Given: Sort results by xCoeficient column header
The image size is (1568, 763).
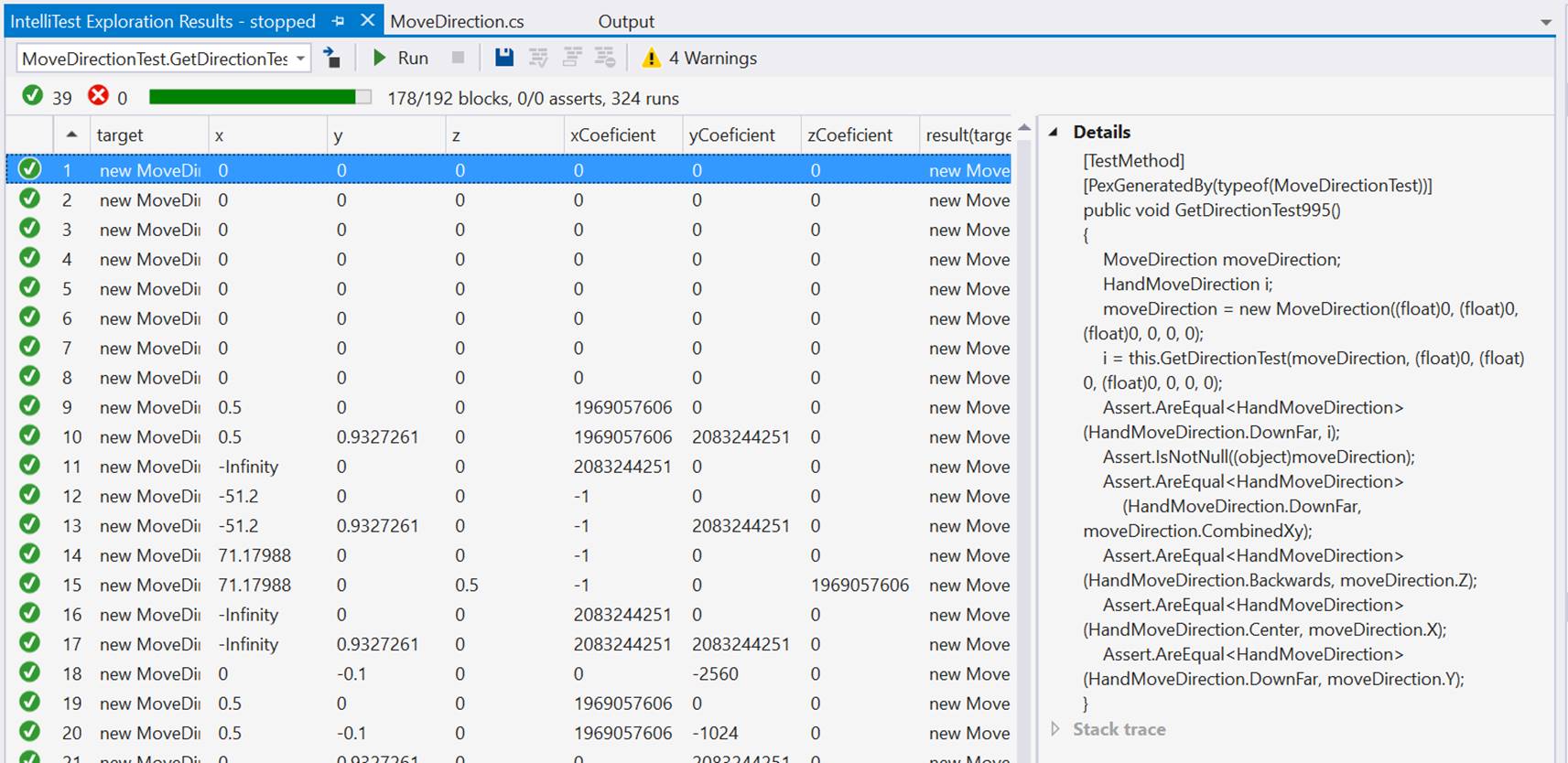Looking at the screenshot, I should coord(612,135).
